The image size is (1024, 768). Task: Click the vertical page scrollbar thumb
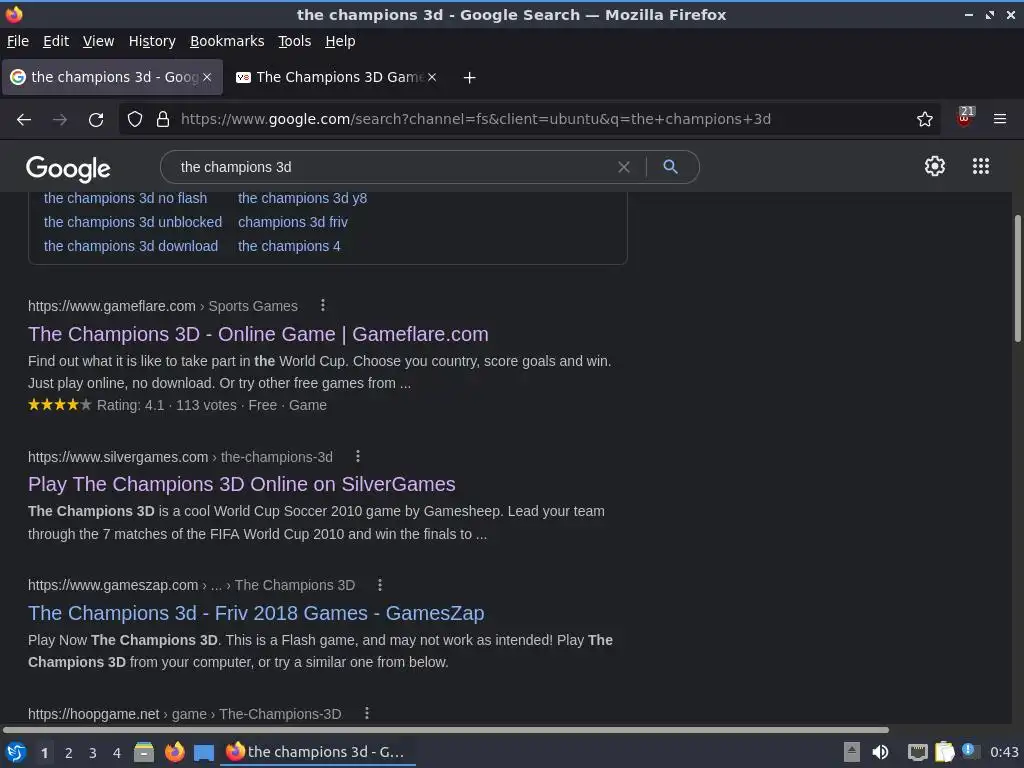1017,278
